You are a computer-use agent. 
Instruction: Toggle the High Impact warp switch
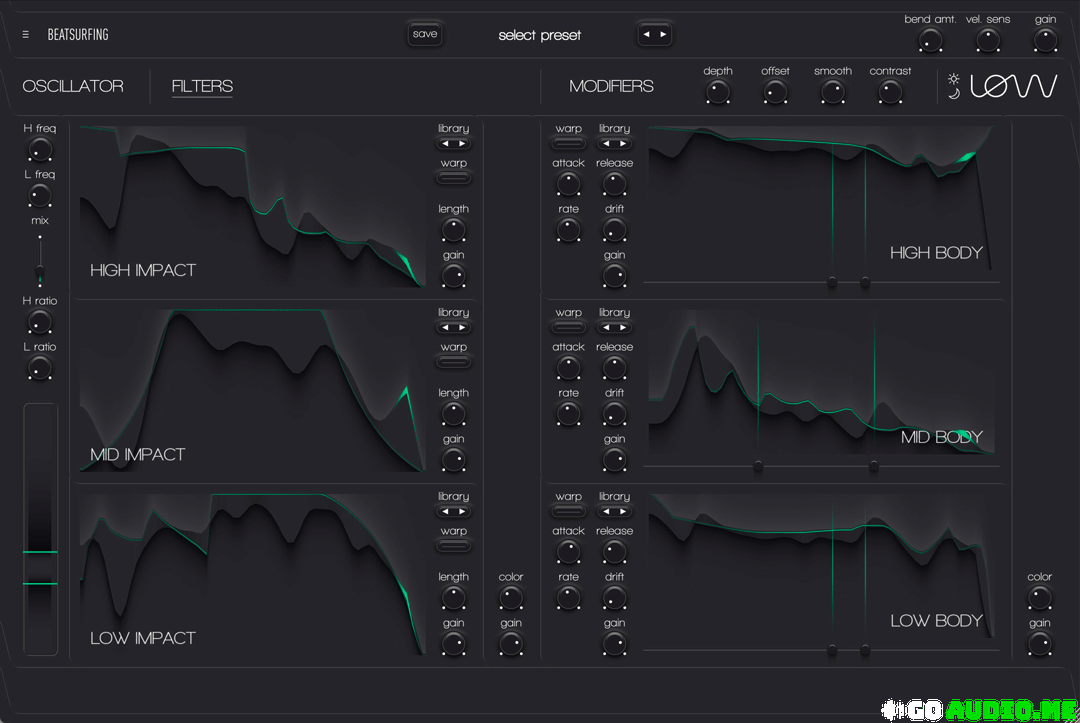[x=453, y=178]
